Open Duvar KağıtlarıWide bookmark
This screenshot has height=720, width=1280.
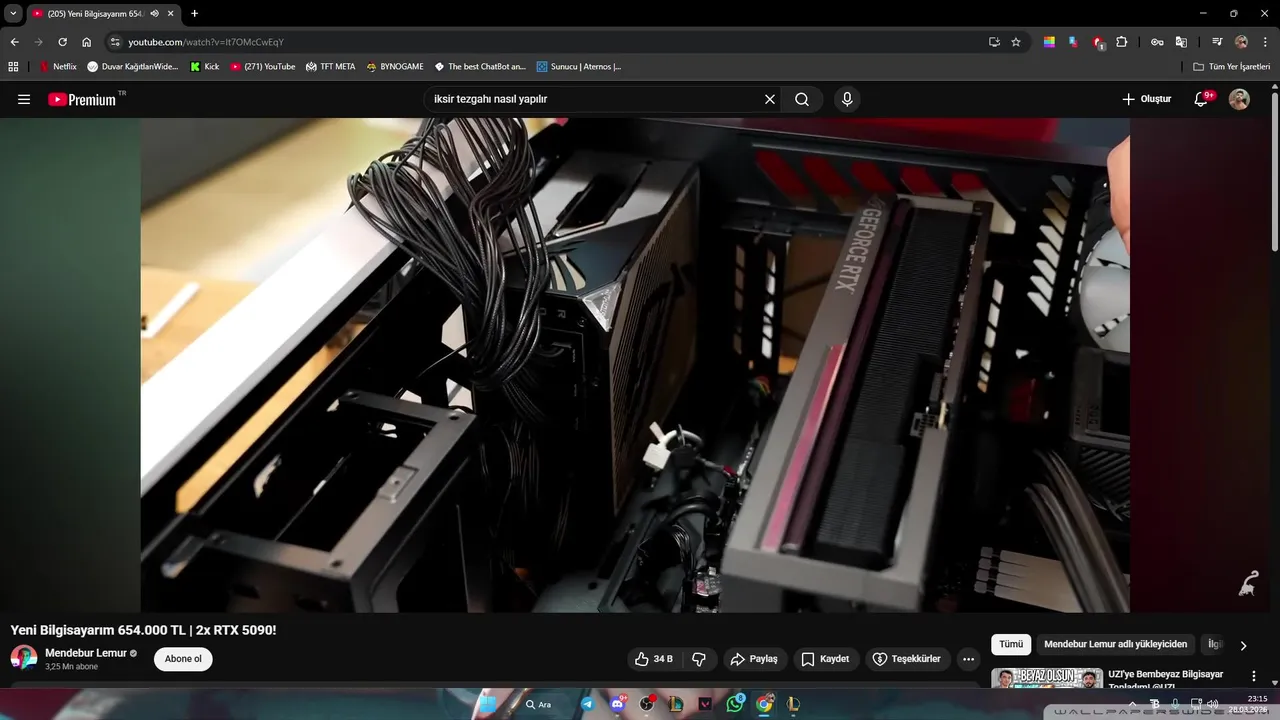tap(133, 67)
